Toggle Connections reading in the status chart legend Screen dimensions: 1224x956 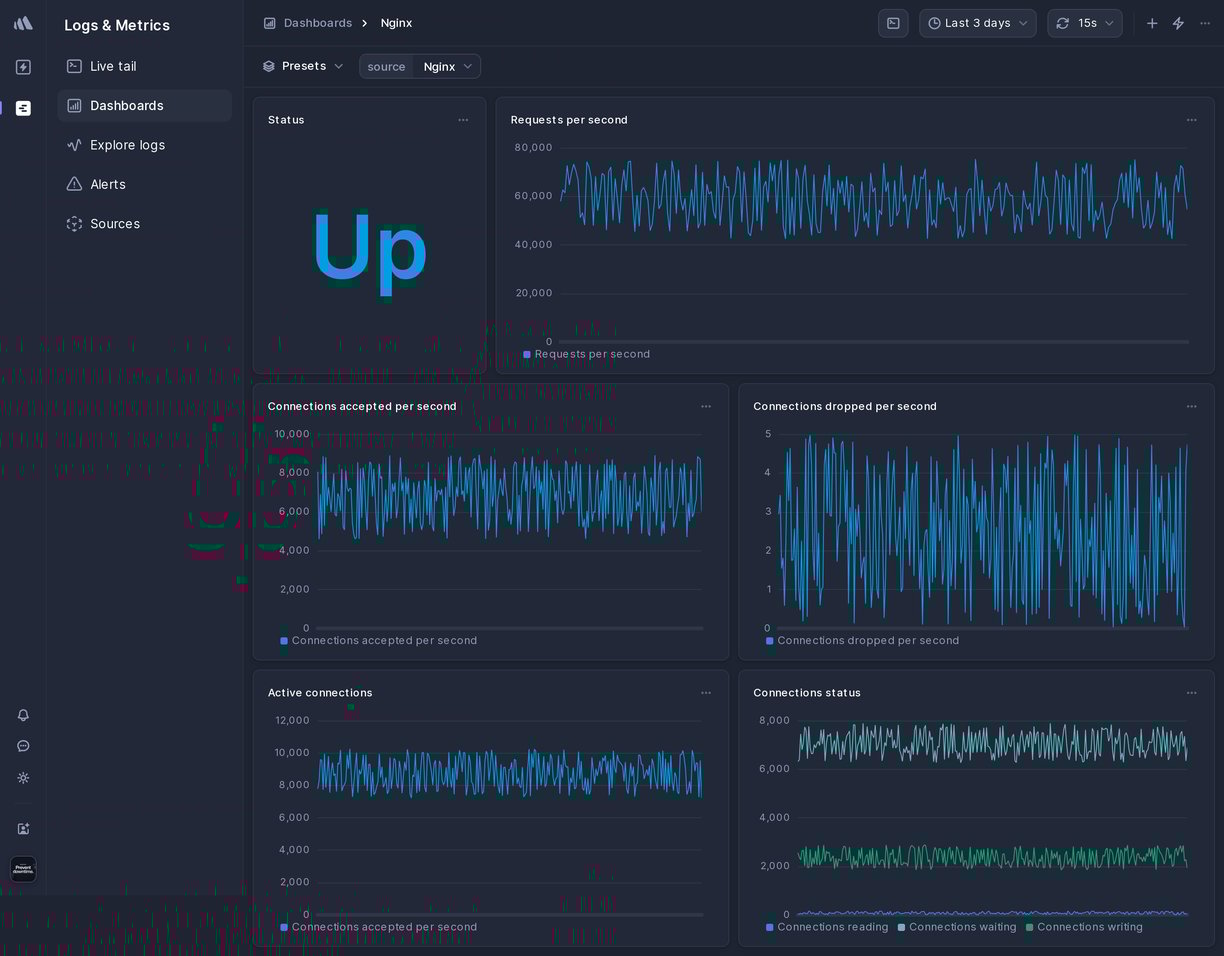[x=827, y=927]
